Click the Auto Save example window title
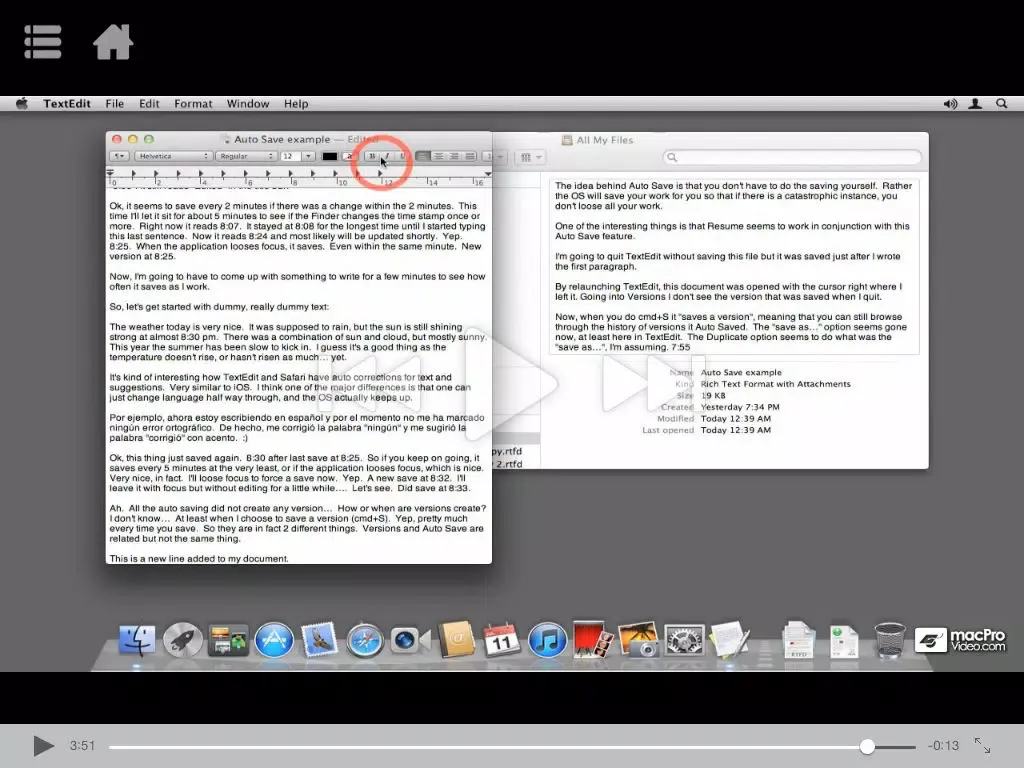1024x768 pixels. click(x=282, y=139)
